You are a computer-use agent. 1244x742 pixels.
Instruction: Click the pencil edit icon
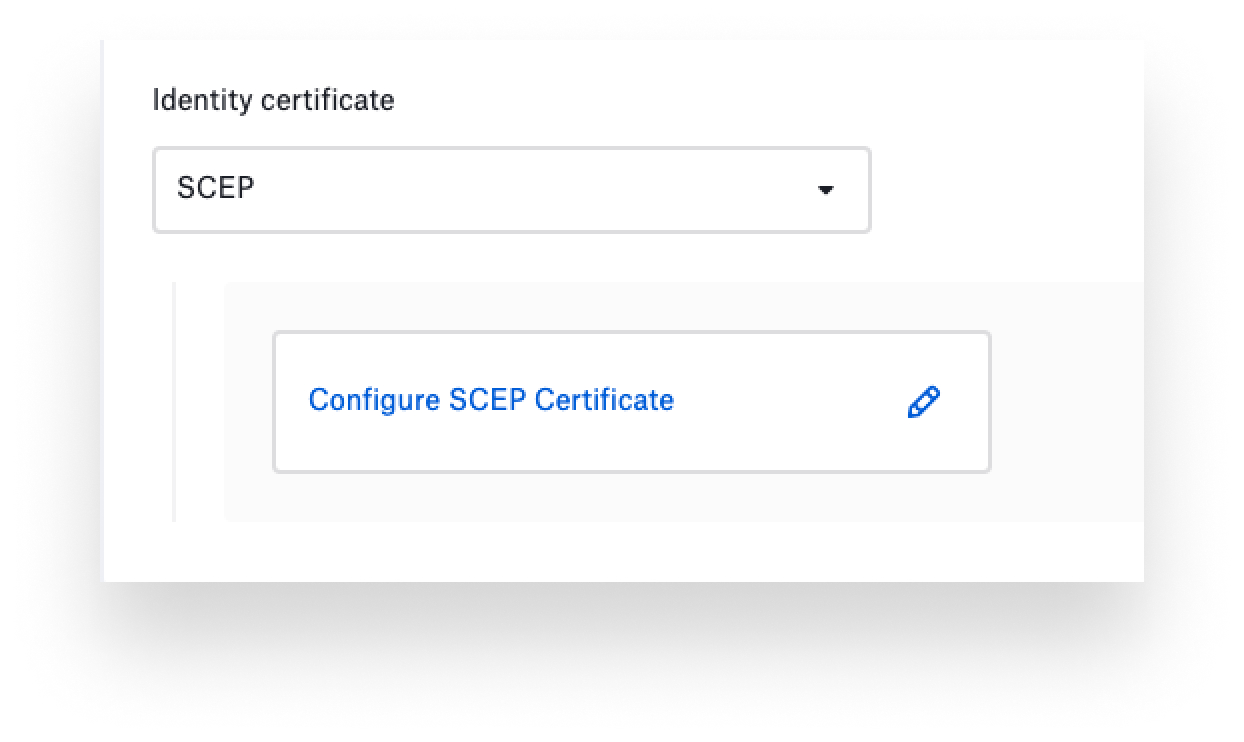pyautogui.click(x=923, y=402)
